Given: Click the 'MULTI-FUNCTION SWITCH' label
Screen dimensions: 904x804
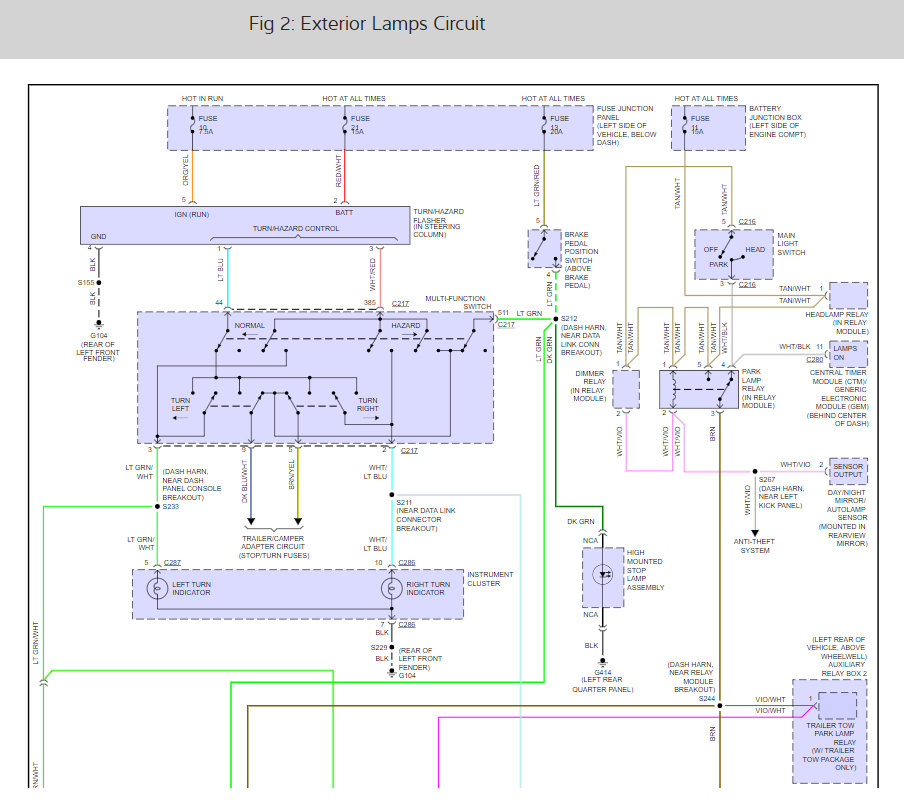Looking at the screenshot, I should [458, 303].
